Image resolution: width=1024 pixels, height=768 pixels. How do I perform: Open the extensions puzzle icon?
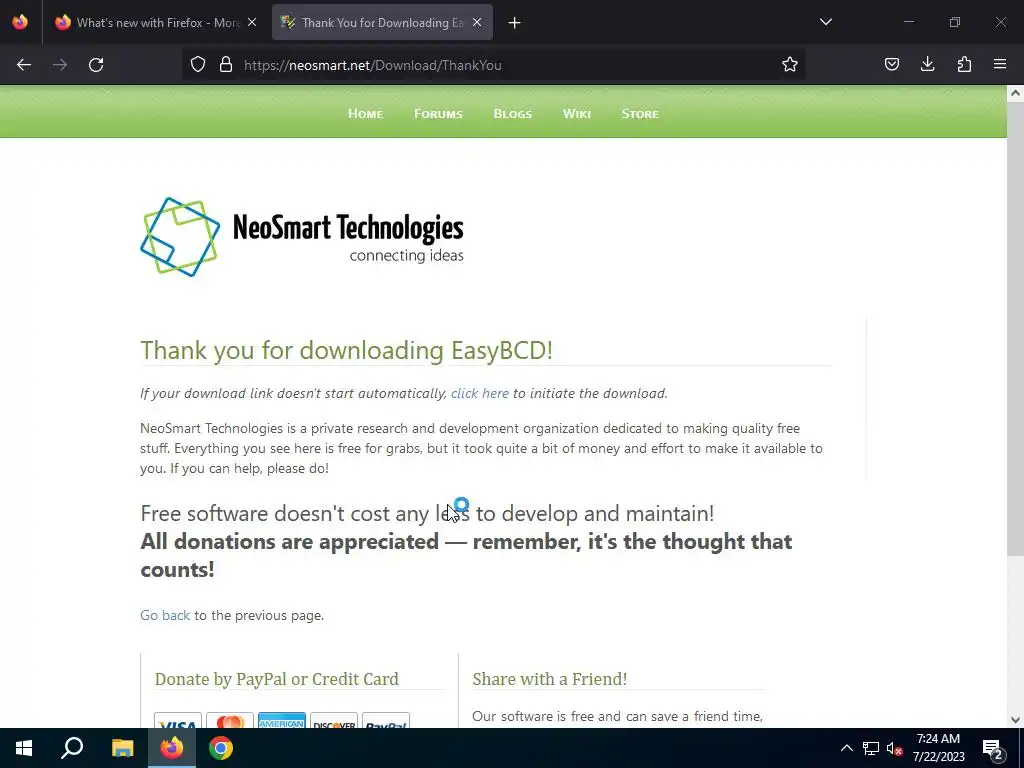click(964, 65)
